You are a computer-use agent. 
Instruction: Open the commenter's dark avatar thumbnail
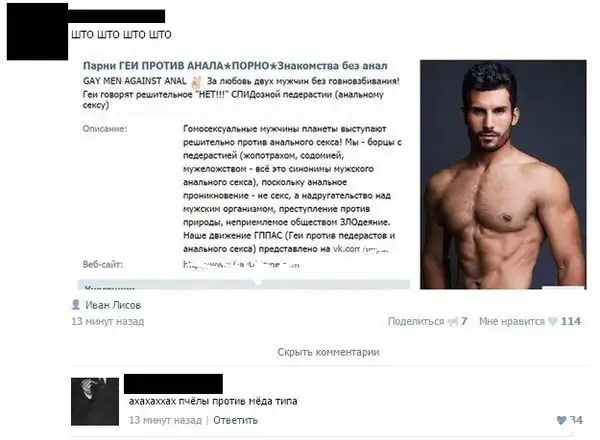[95, 401]
